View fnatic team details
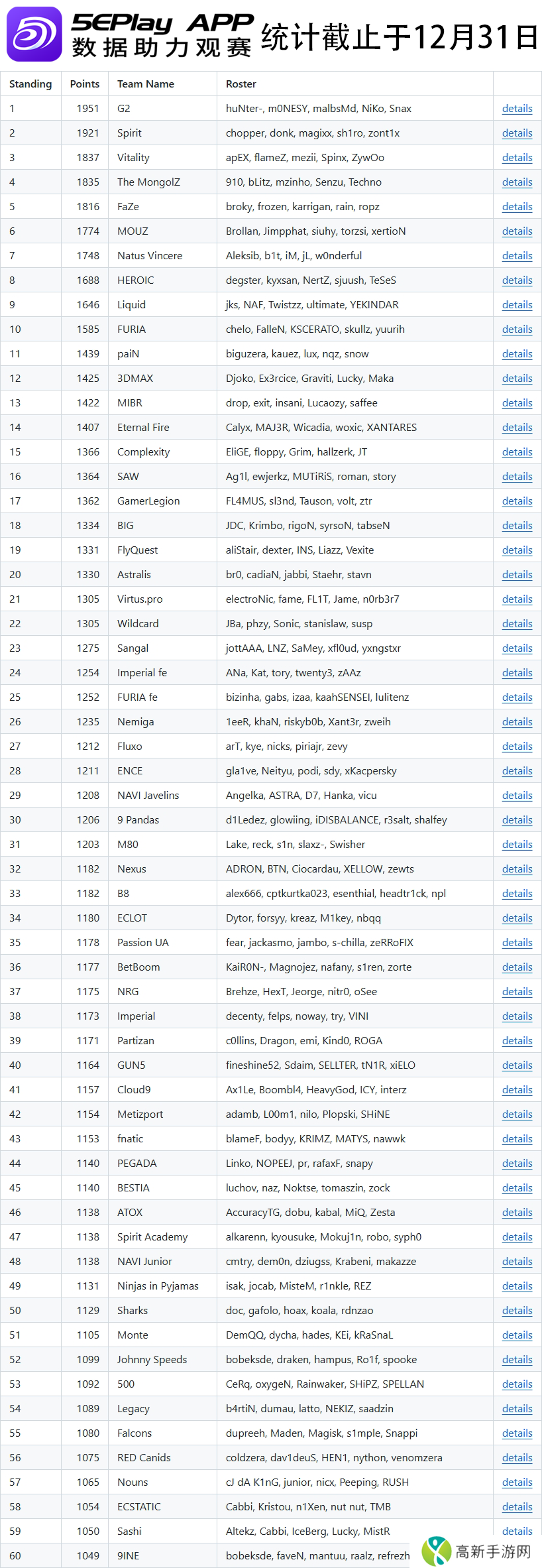 tap(517, 1139)
